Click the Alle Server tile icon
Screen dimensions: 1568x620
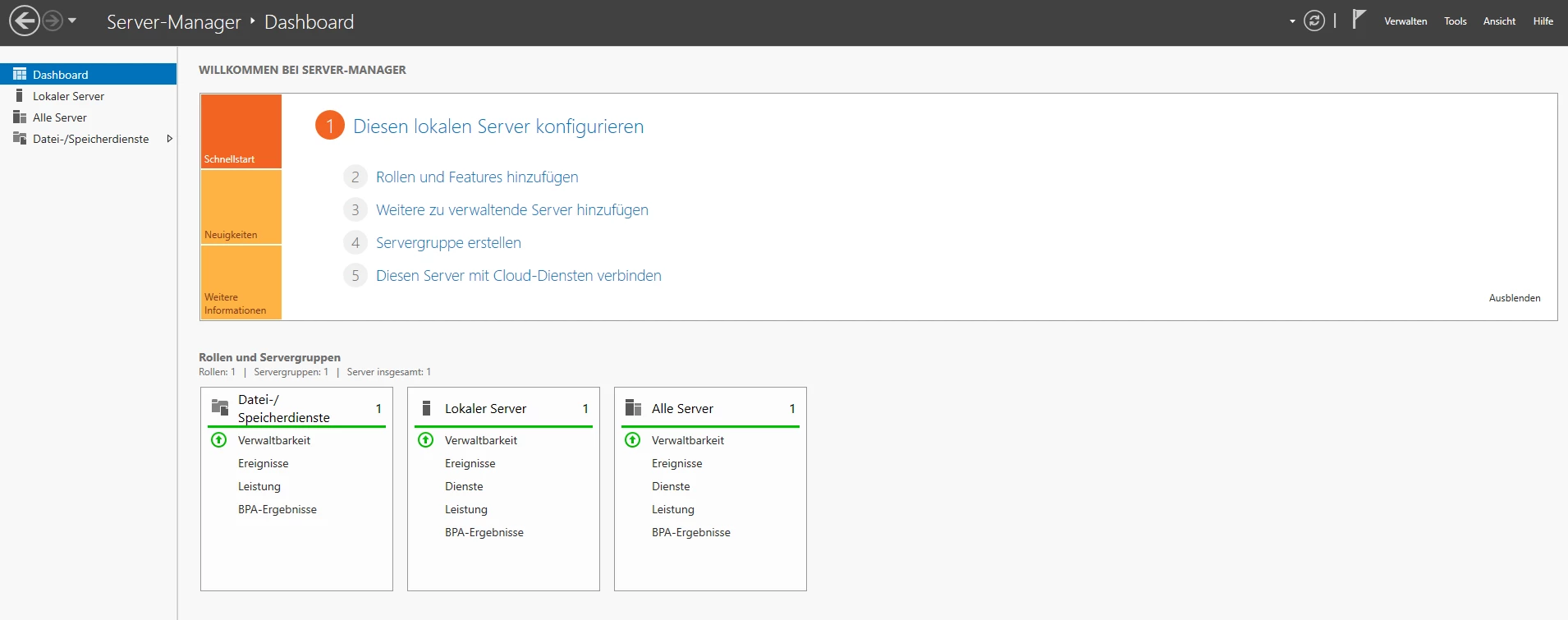pos(633,408)
